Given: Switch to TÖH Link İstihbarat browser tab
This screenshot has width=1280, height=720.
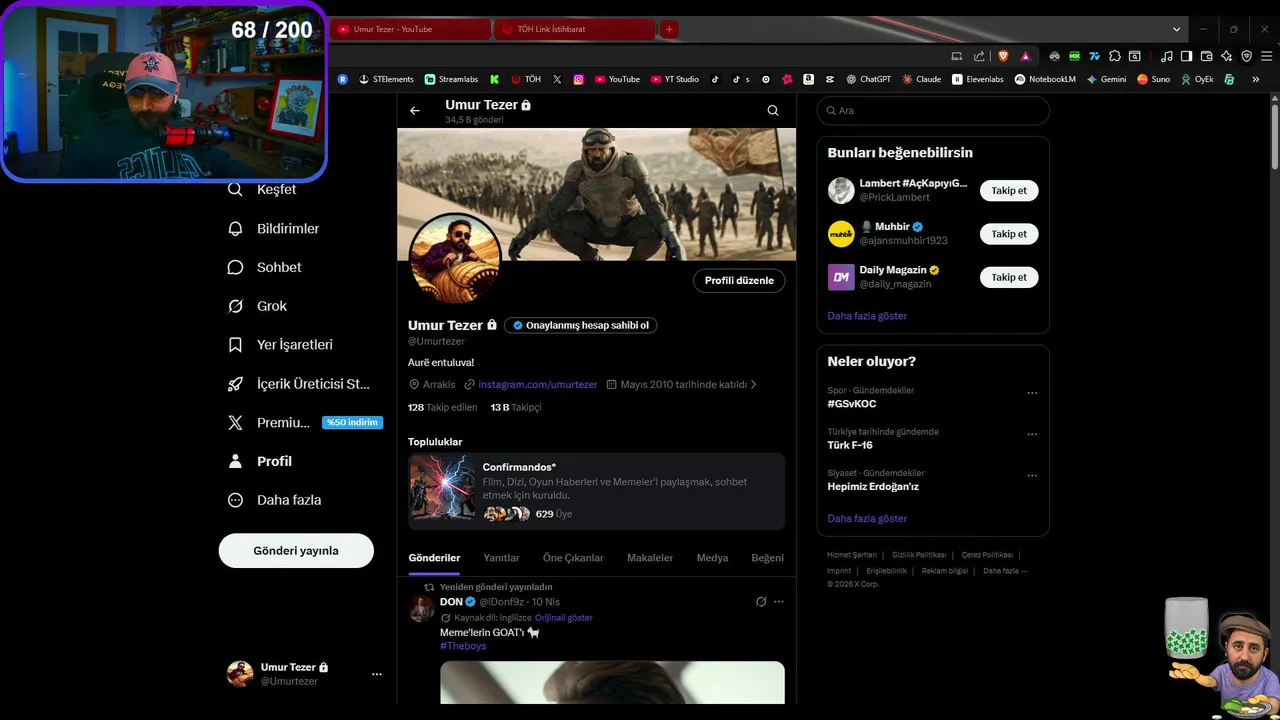Looking at the screenshot, I should 575,29.
